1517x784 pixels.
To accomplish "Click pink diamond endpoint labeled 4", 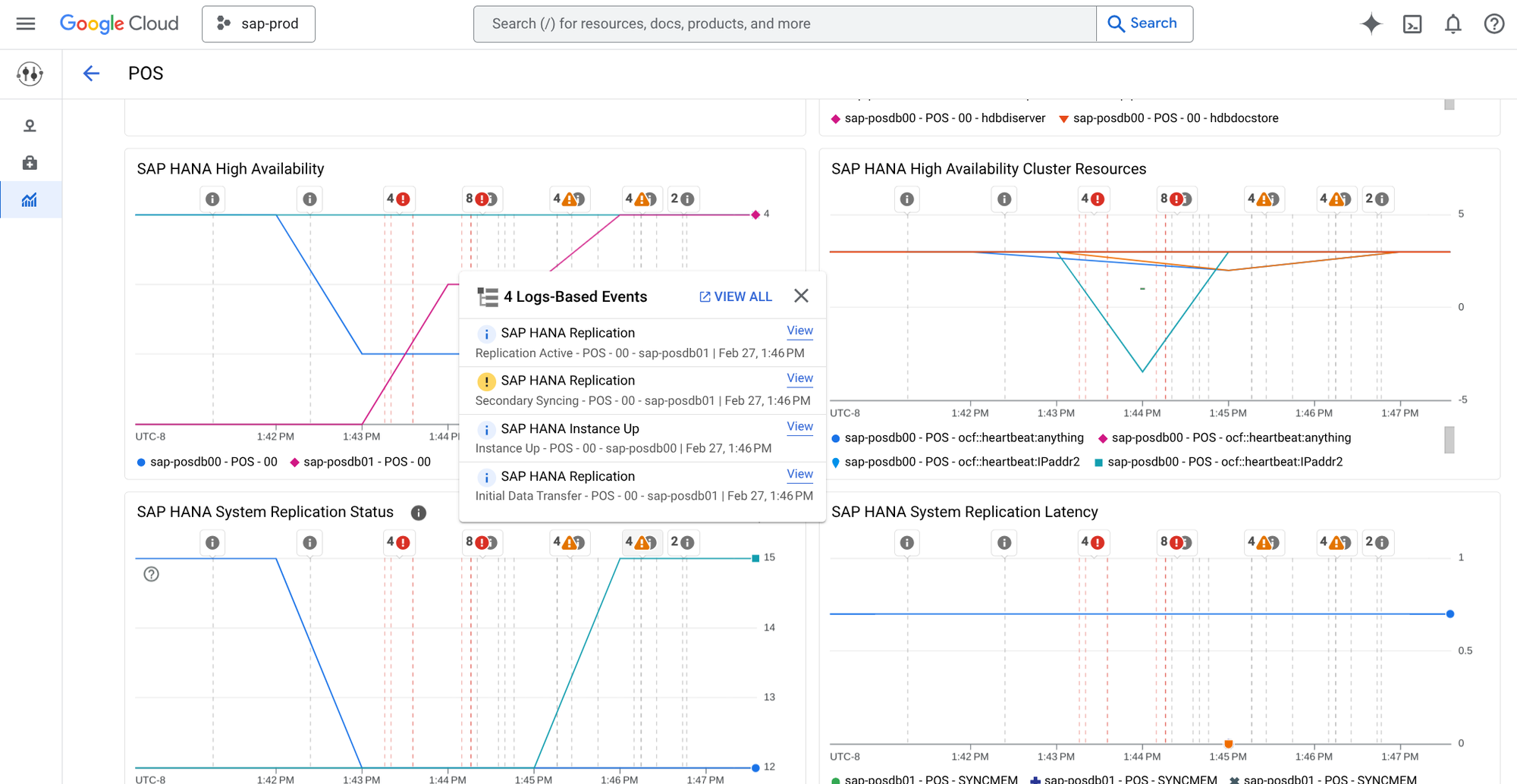I will (x=755, y=215).
